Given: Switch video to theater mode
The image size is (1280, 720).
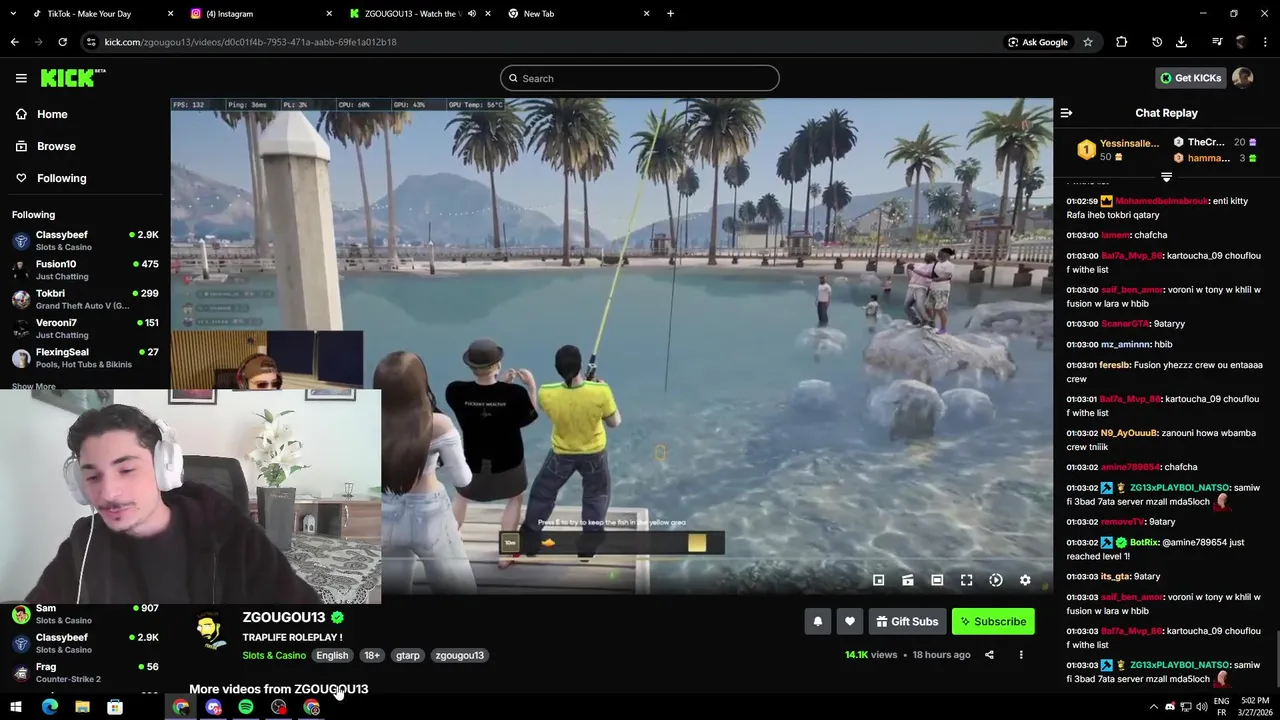Looking at the screenshot, I should point(937,580).
